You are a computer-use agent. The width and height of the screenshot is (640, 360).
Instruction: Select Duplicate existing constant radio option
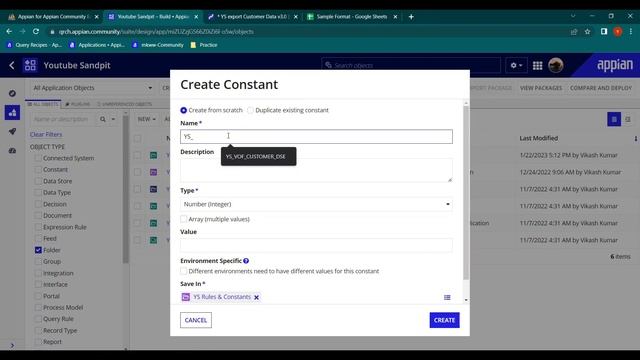pos(250,110)
